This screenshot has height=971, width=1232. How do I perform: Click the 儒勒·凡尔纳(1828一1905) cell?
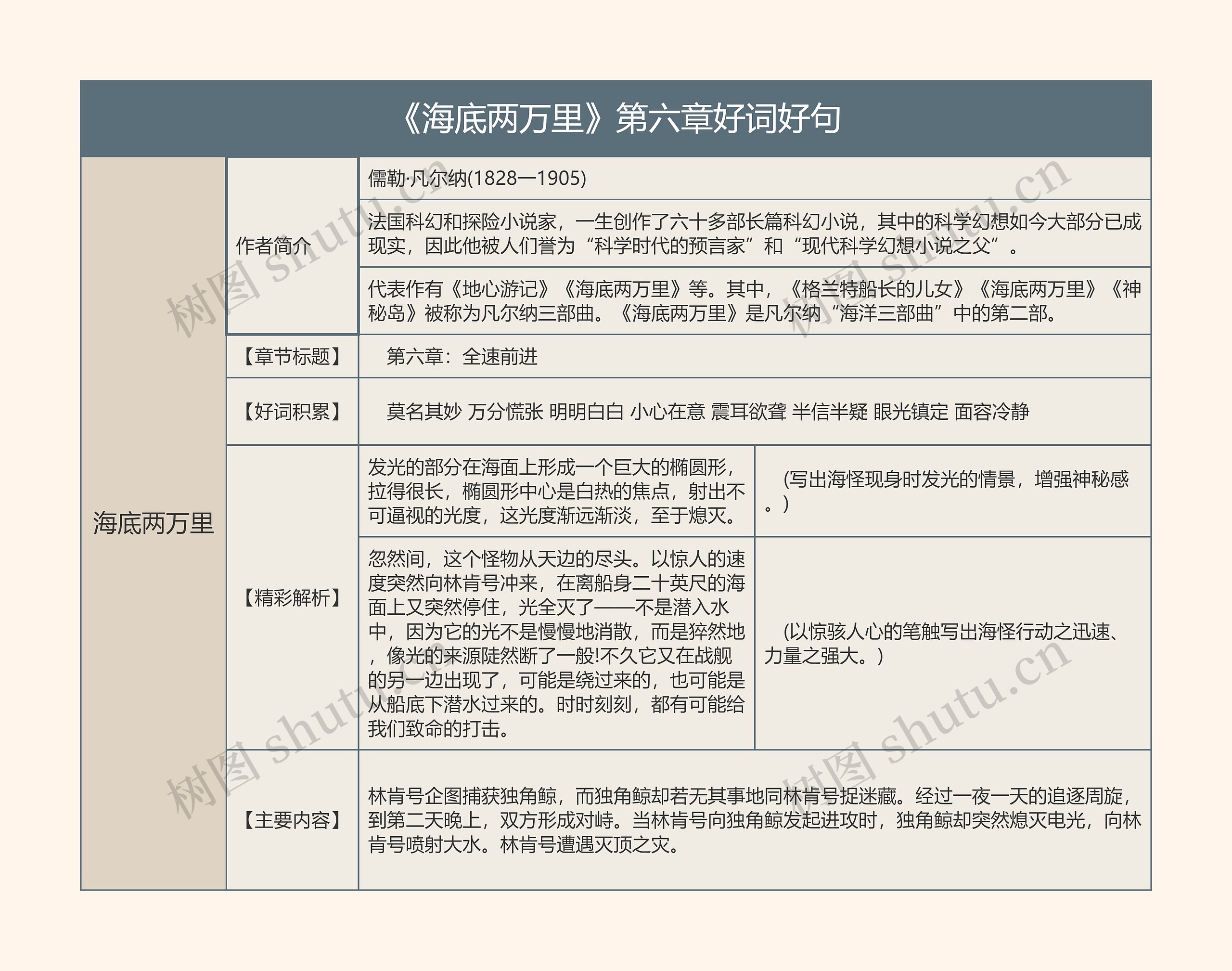pyautogui.click(x=755, y=179)
